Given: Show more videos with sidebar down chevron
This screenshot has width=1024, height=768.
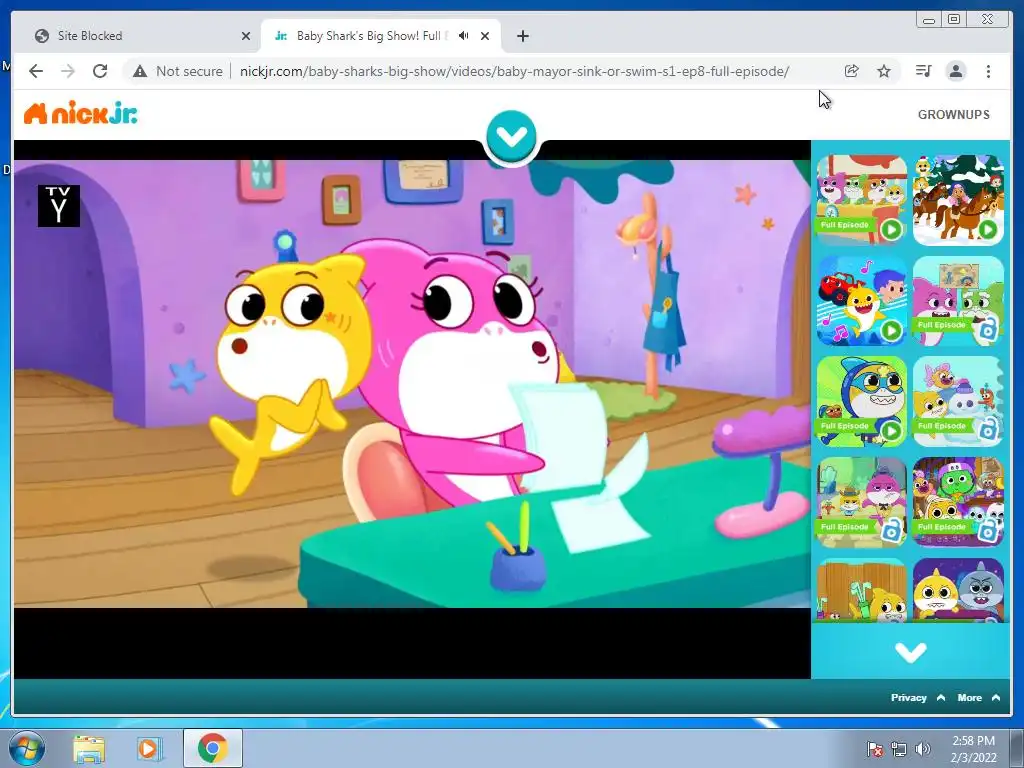Looking at the screenshot, I should pos(910,652).
